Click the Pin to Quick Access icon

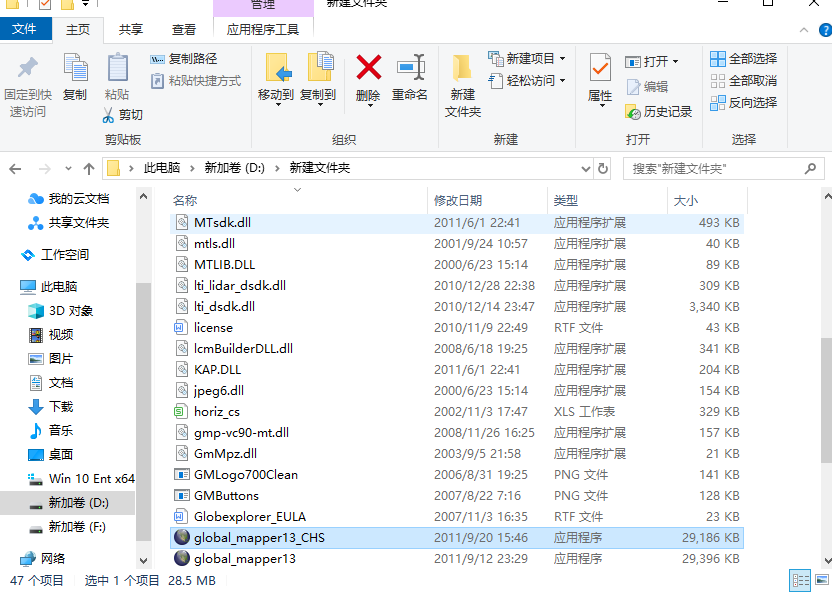28,69
